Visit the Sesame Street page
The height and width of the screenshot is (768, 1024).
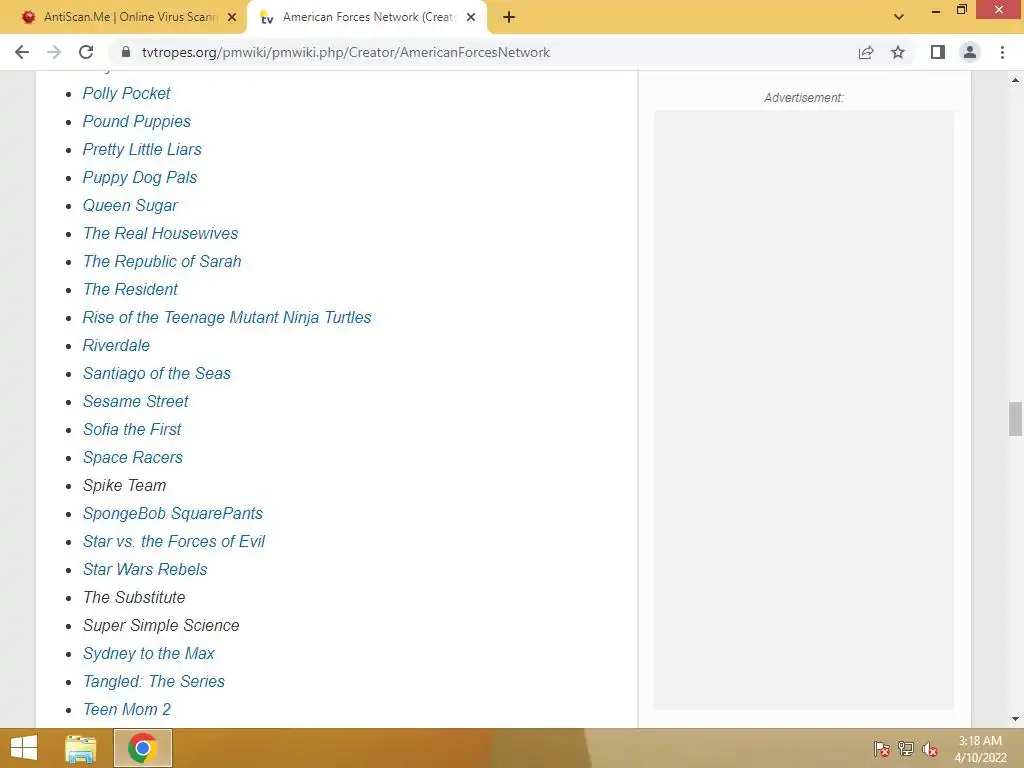tap(135, 402)
